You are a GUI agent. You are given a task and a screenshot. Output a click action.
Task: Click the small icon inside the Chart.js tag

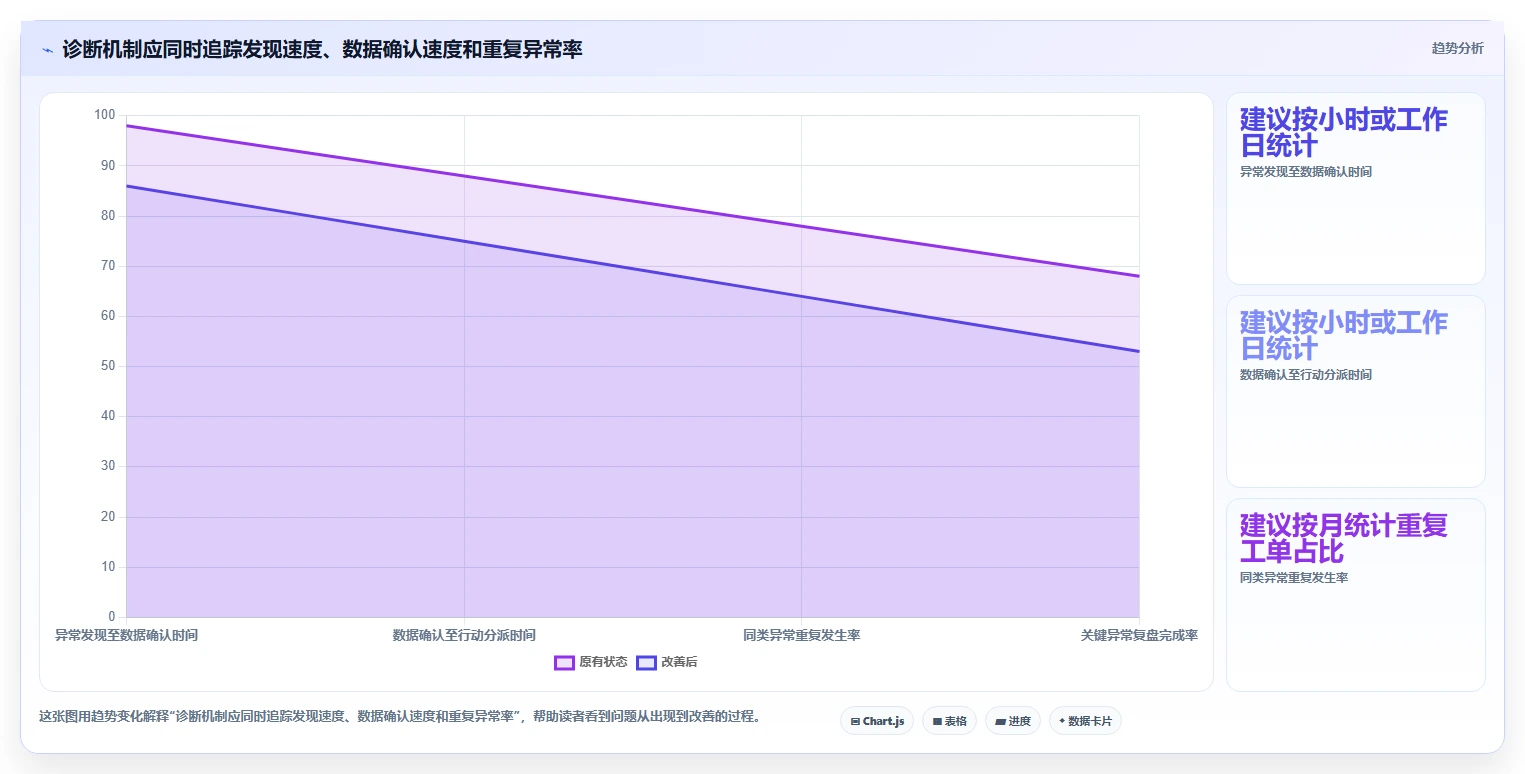[x=855, y=721]
